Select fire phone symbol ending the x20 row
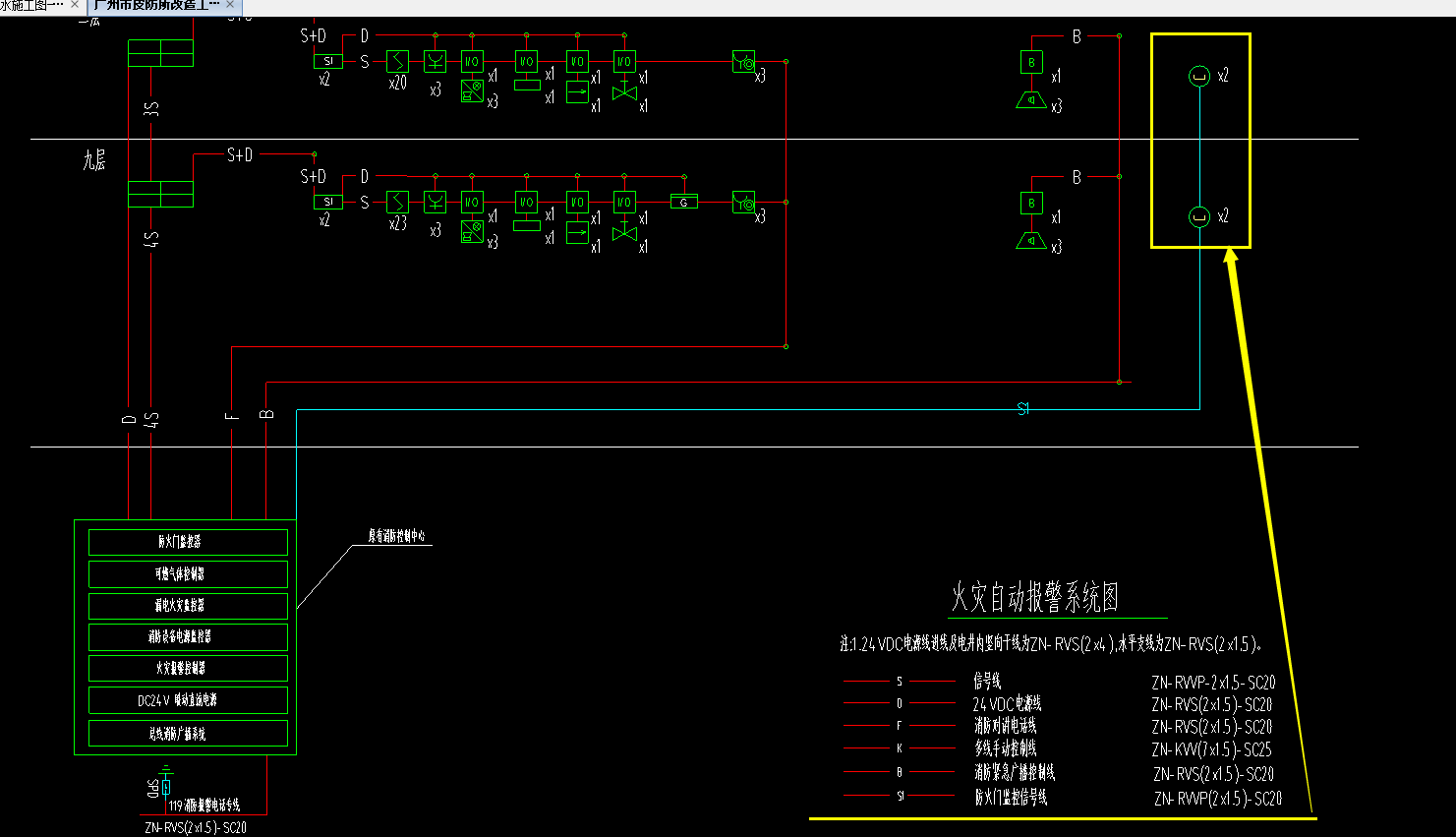This screenshot has height=837, width=1456. pyautogui.click(x=744, y=62)
